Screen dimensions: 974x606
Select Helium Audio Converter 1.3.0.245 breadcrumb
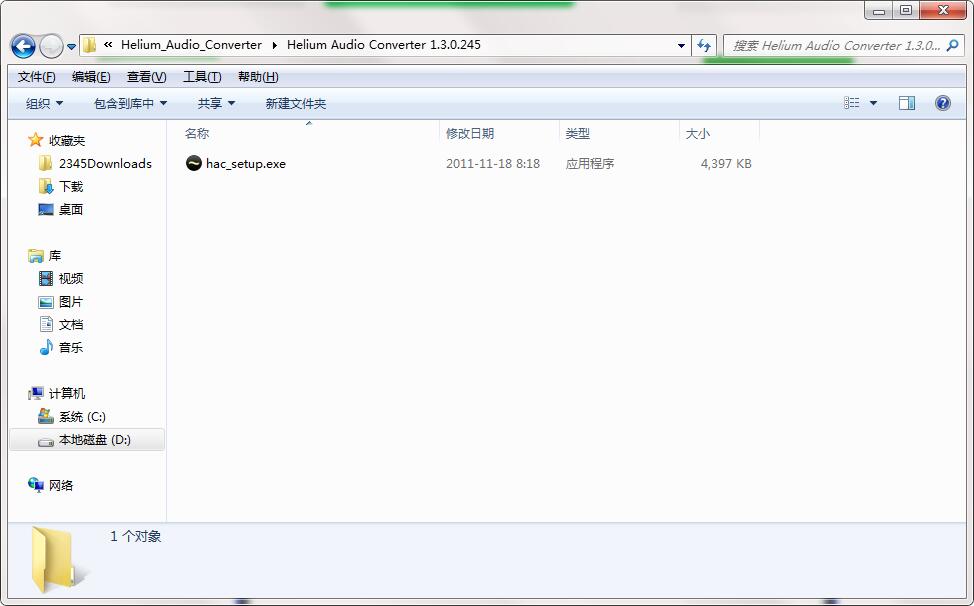pos(383,45)
